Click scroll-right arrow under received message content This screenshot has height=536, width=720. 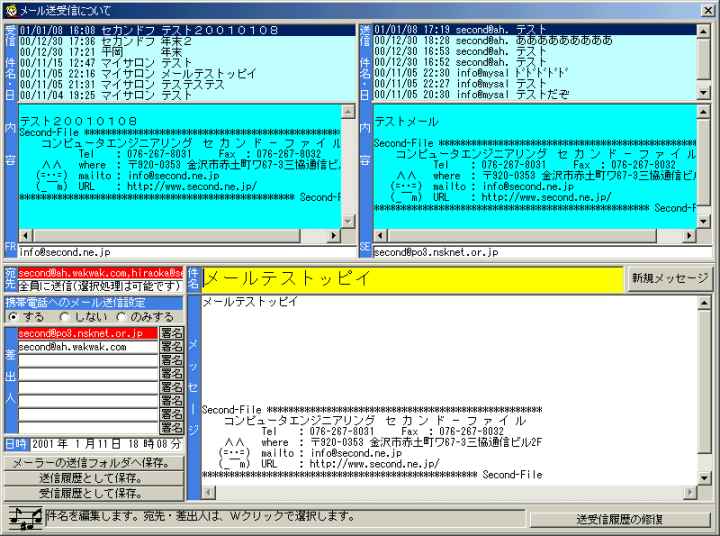tap(334, 237)
